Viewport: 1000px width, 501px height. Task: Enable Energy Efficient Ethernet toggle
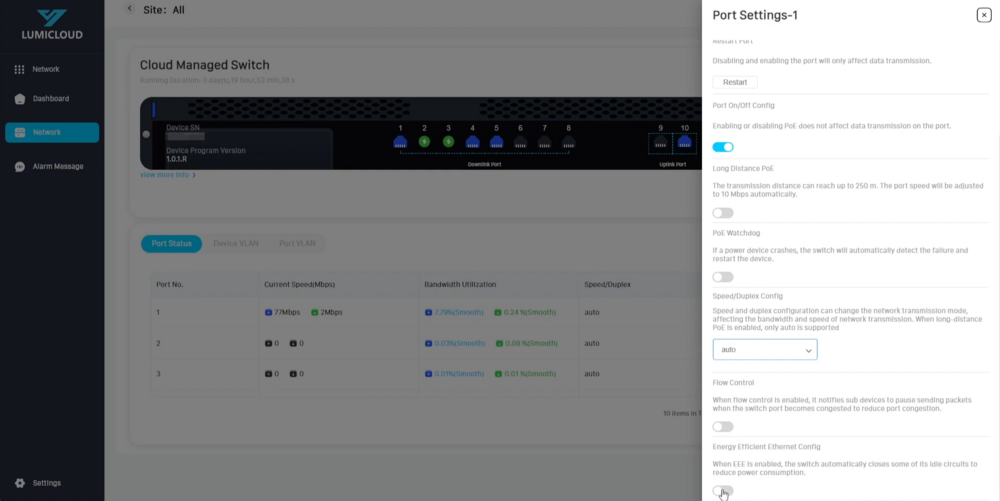coord(723,491)
